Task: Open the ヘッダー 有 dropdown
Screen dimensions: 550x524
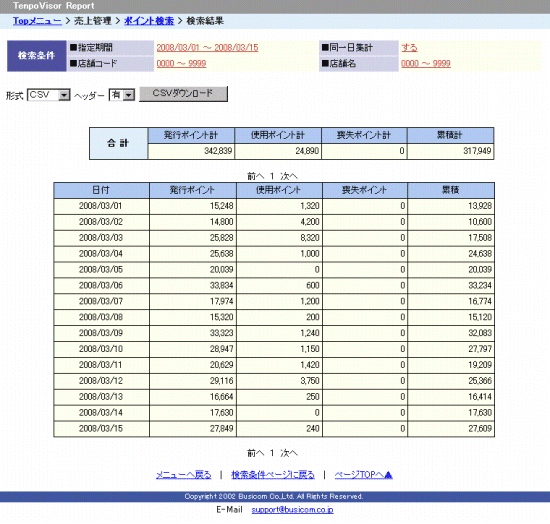Action: [x=122, y=95]
